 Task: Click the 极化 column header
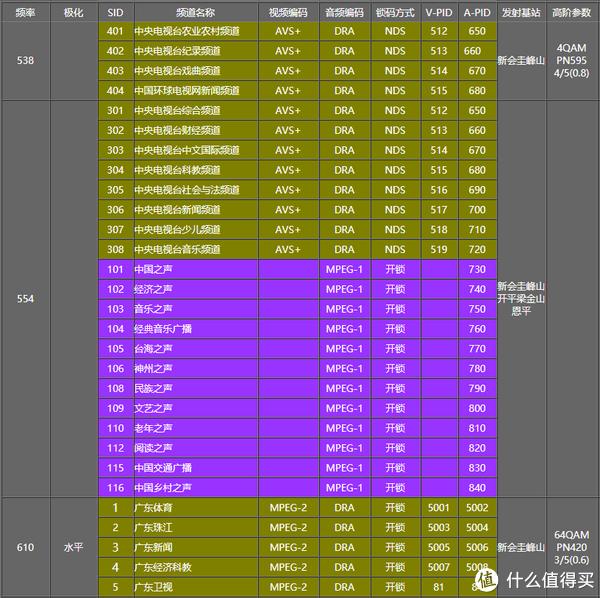coord(73,13)
